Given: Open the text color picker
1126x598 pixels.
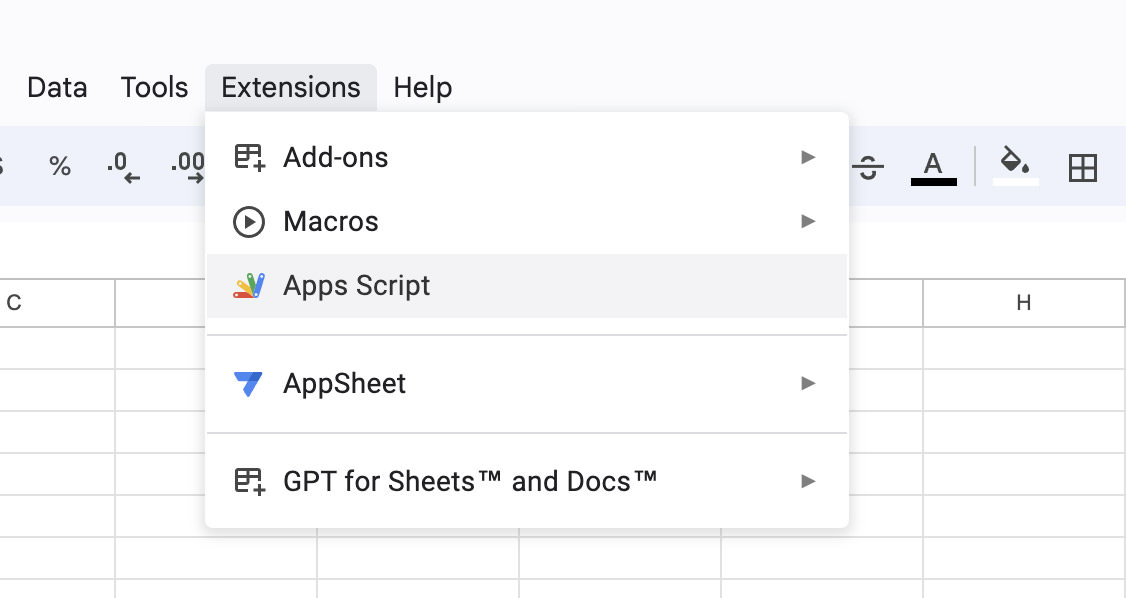Looking at the screenshot, I should point(933,168).
